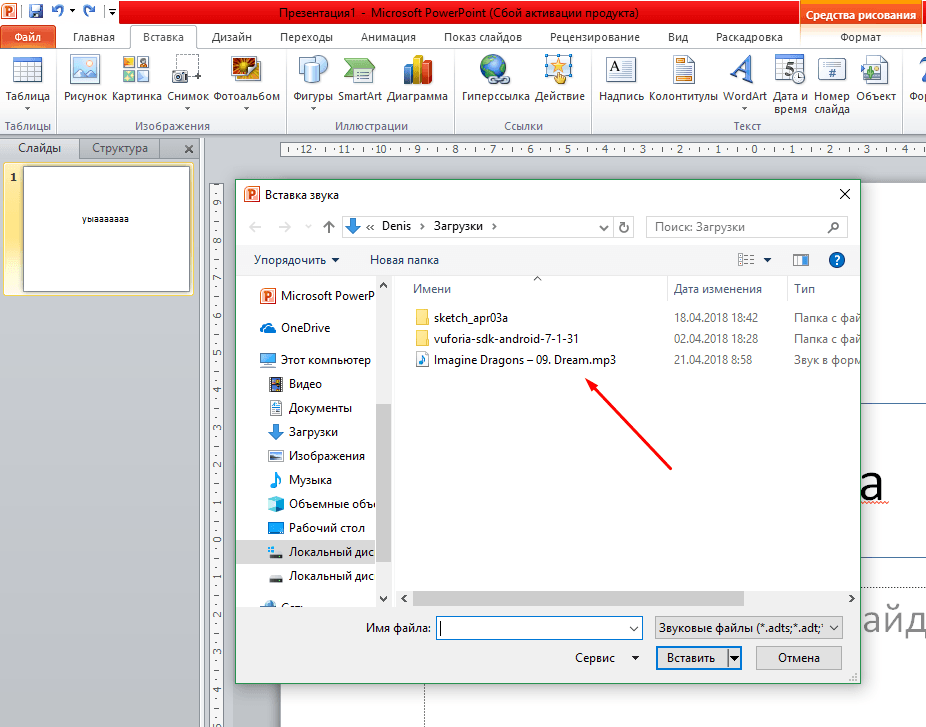Viewport: 926px width, 727px height.
Task: Customize the quick access toolbar dropdown
Action: [x=112, y=11]
